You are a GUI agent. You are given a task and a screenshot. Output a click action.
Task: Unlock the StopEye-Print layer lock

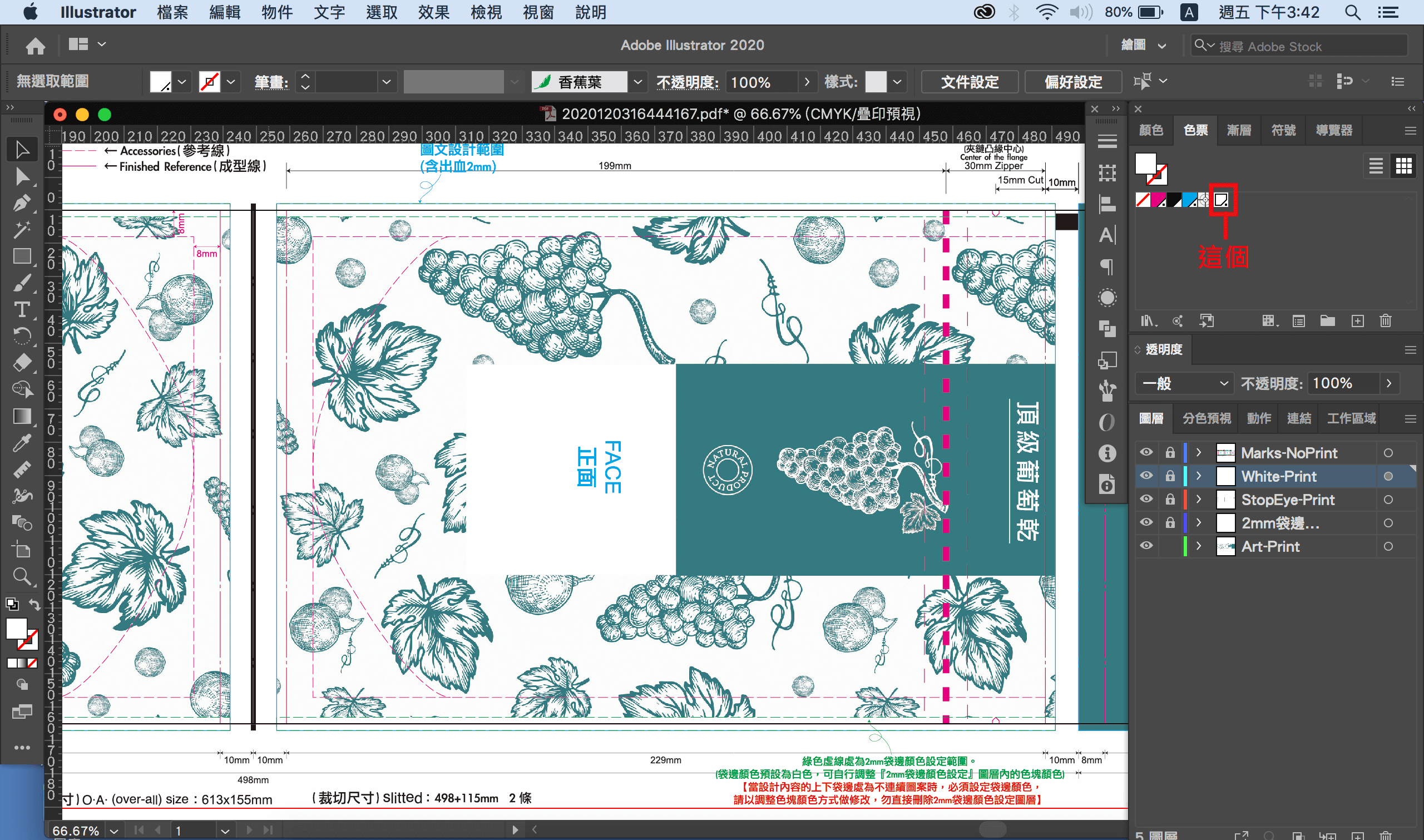pyautogui.click(x=1170, y=500)
